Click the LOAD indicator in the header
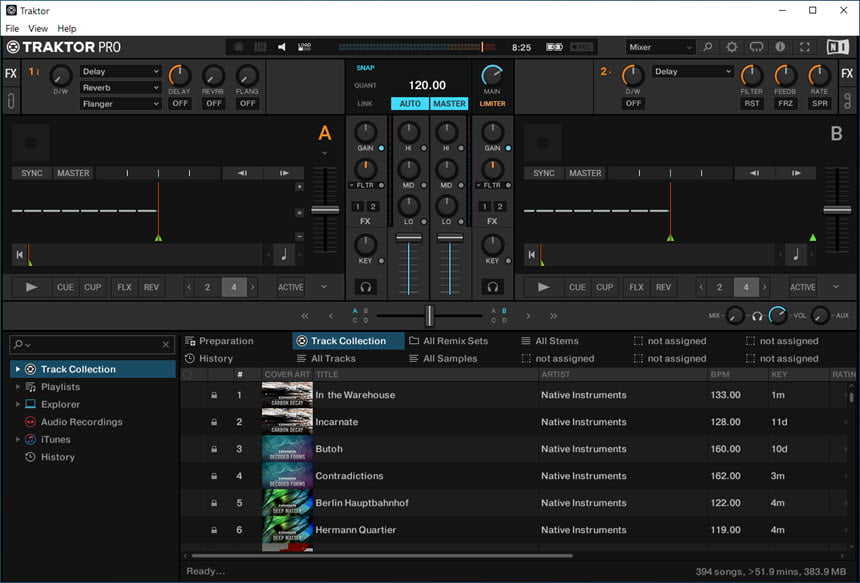Viewport: 860px width, 583px height. point(304,47)
